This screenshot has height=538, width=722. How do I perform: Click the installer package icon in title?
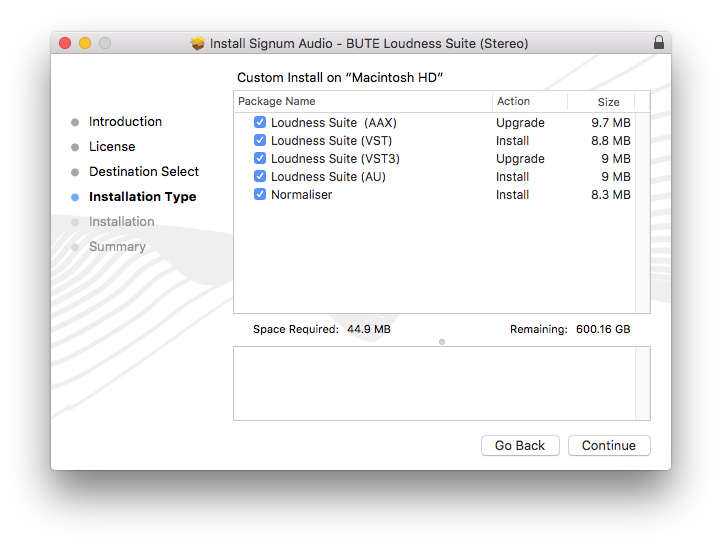[x=198, y=43]
